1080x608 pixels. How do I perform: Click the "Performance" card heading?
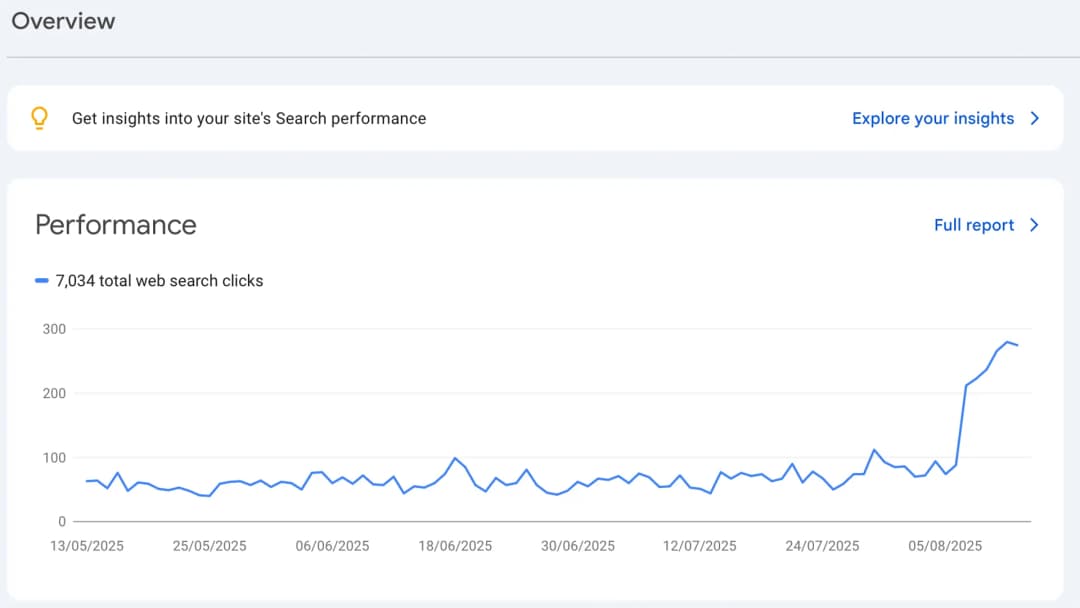click(116, 225)
